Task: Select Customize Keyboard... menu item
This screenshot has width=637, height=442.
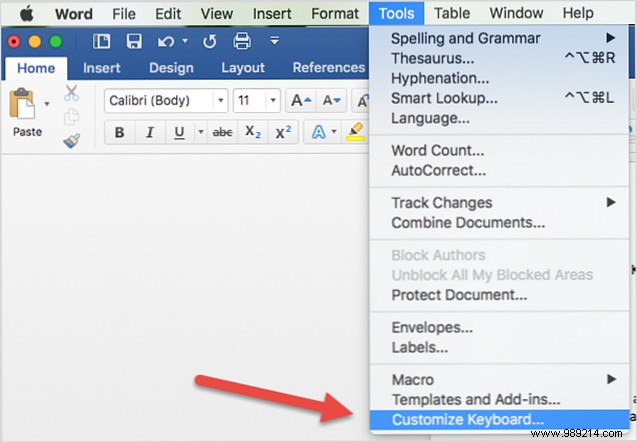Action: (500, 419)
